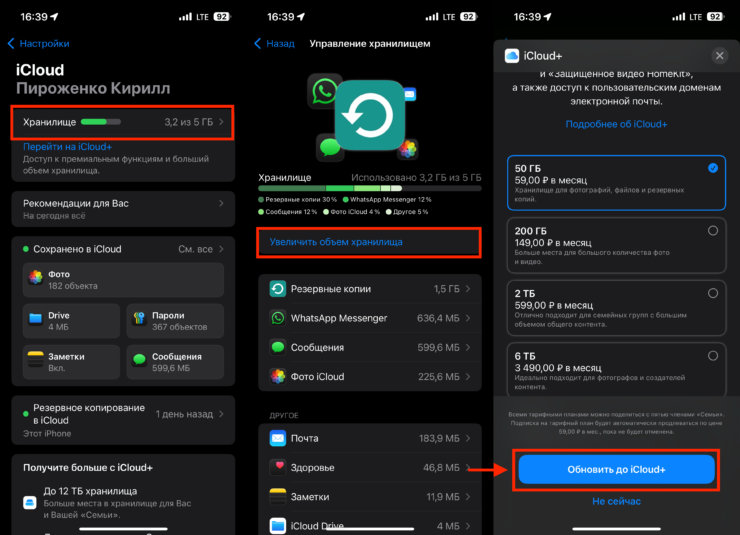The height and width of the screenshot is (535, 740).
Task: Expand WhatsApp Messenger 636,4 МБ chevron
Action: (468, 318)
